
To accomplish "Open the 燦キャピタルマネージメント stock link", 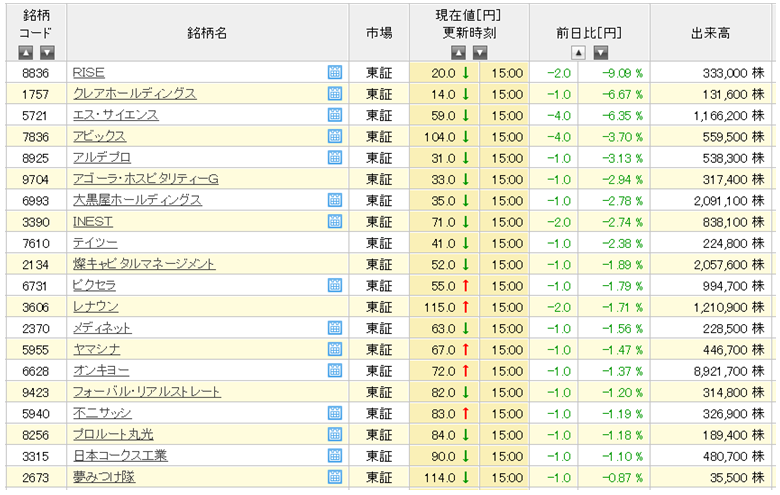I will [144, 264].
